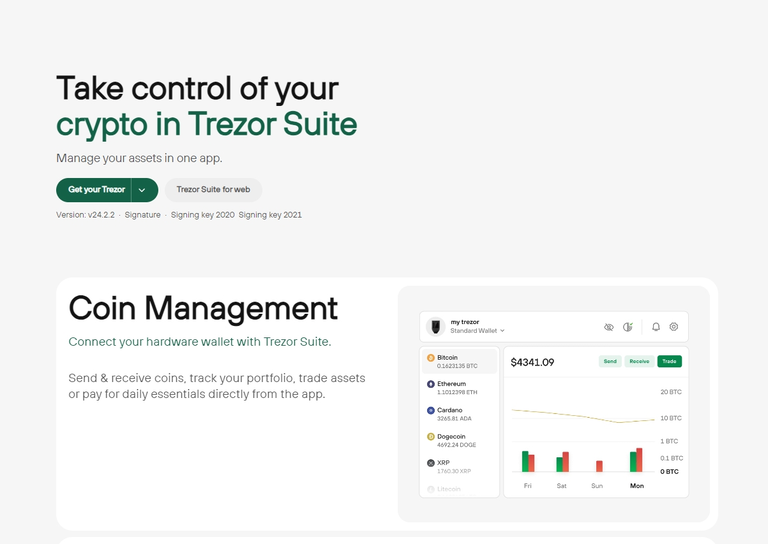Toggle the hide balances eye icon

[609, 327]
